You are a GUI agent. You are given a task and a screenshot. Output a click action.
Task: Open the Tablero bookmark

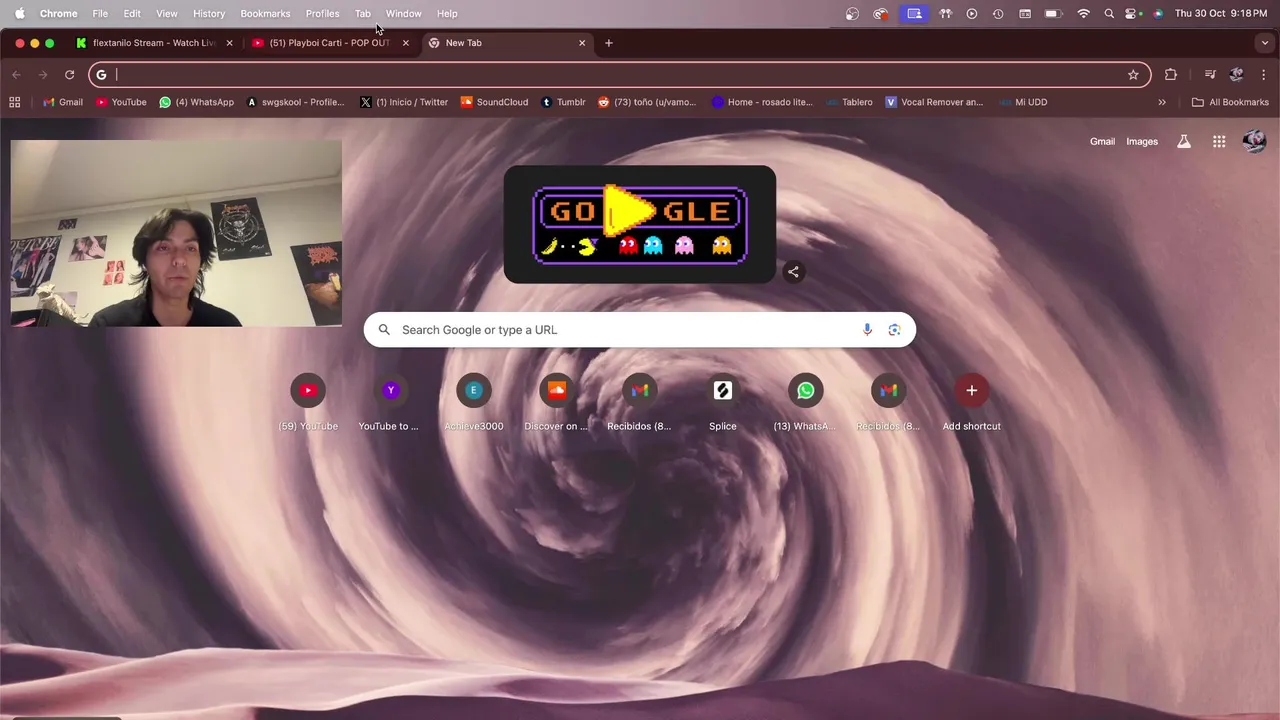849,102
